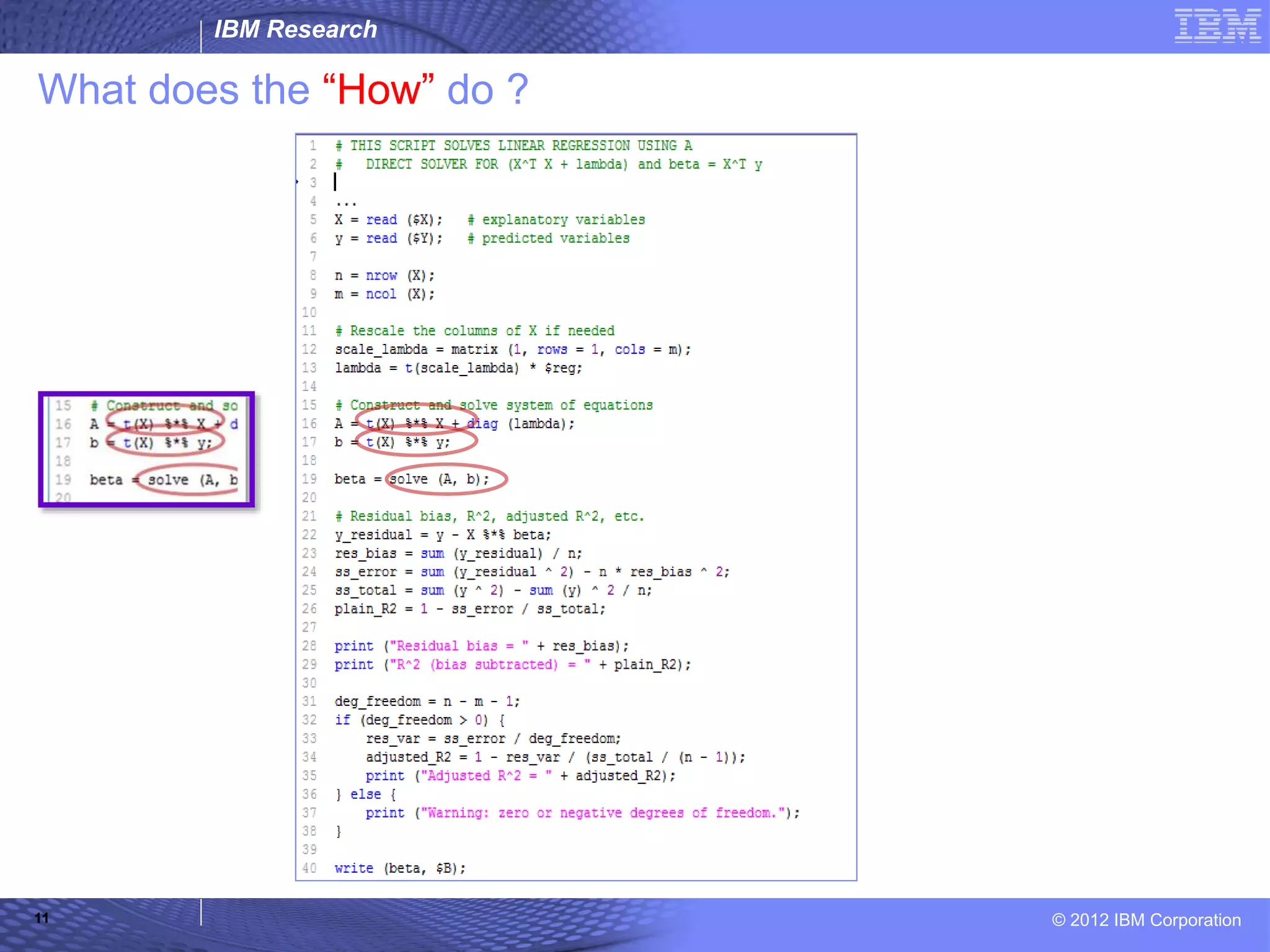Click the IBM logo in header
Viewport: 1270px width, 952px height.
1217,26
